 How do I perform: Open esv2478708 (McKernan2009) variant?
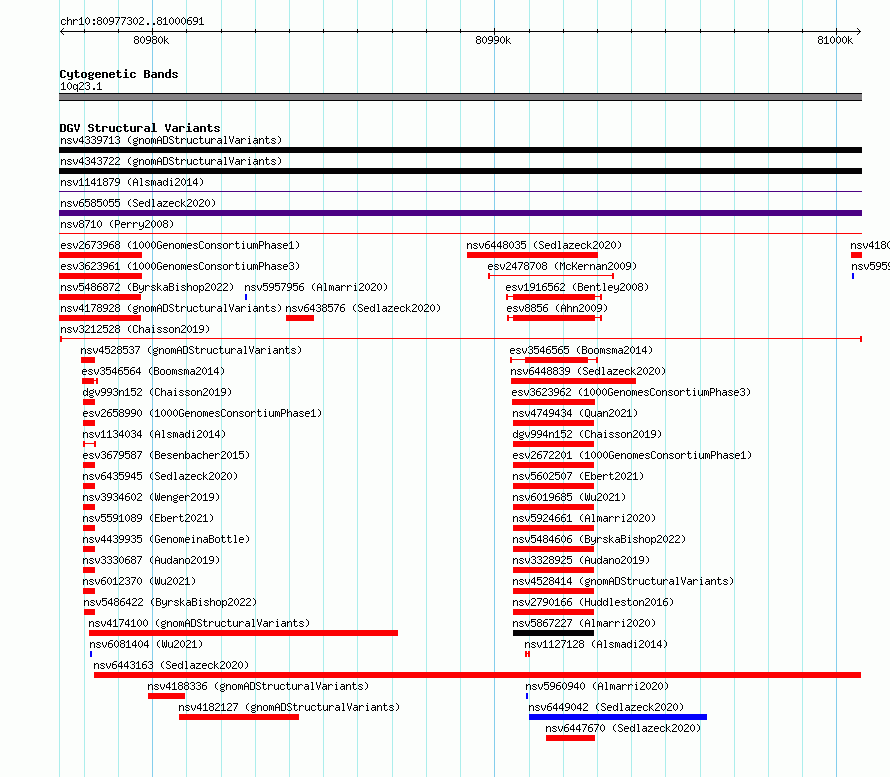562,266
